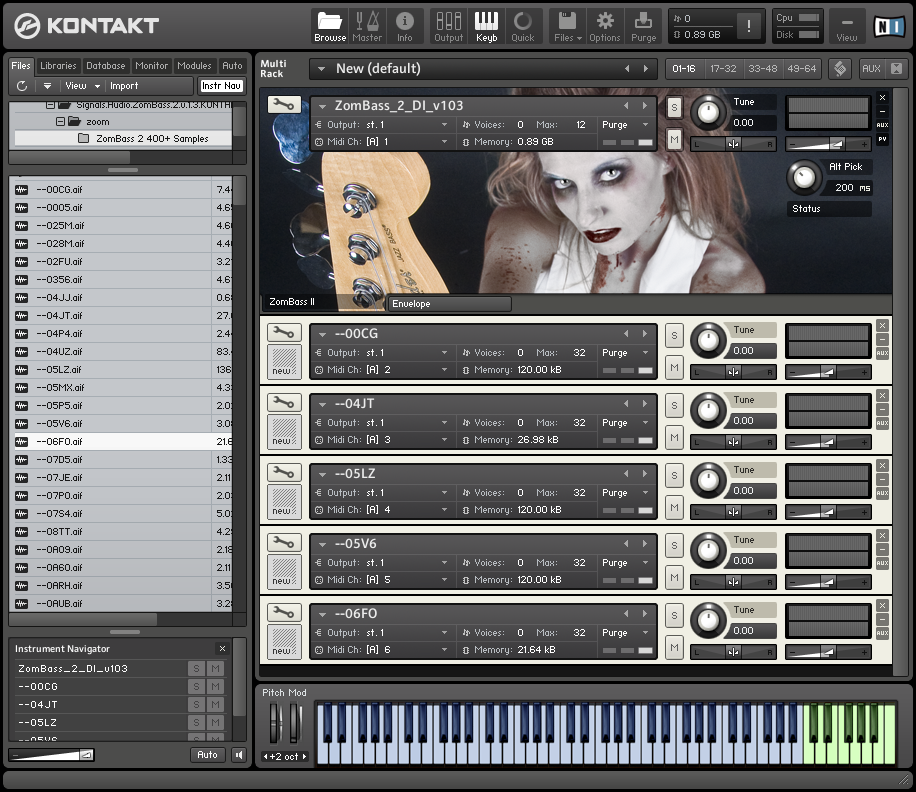Open Options gear icon
This screenshot has width=916, height=792.
pyautogui.click(x=605, y=27)
